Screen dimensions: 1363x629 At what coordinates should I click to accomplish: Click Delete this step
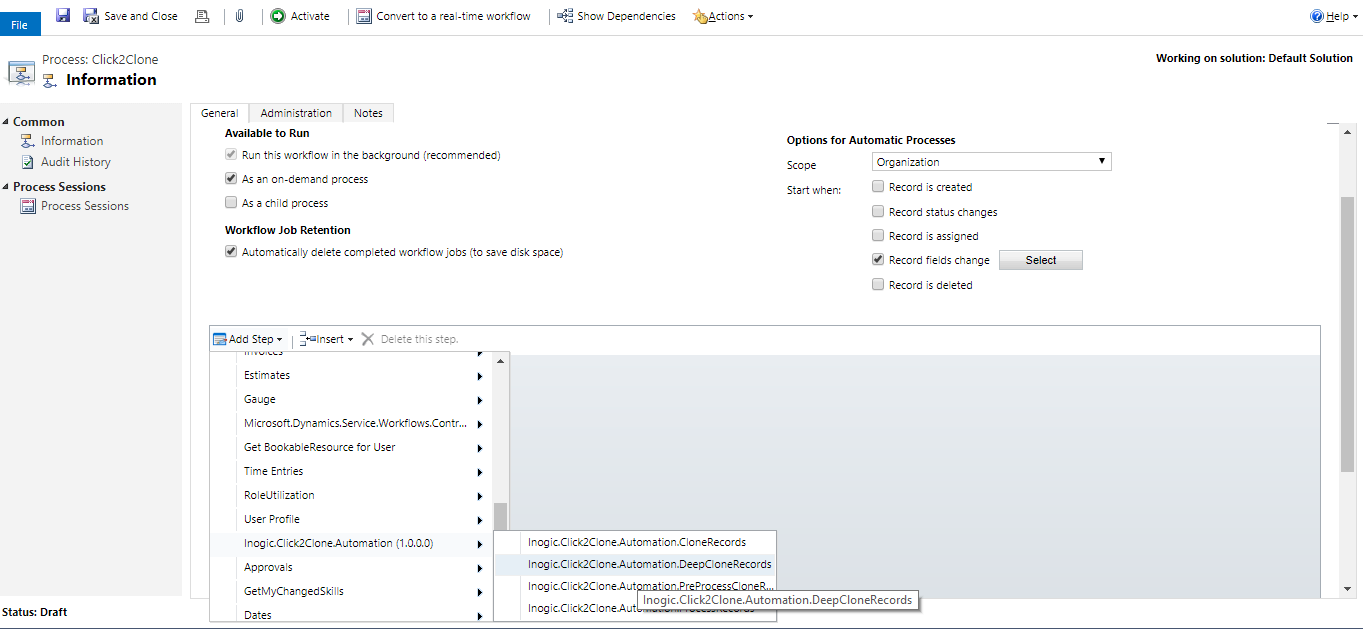tap(410, 339)
